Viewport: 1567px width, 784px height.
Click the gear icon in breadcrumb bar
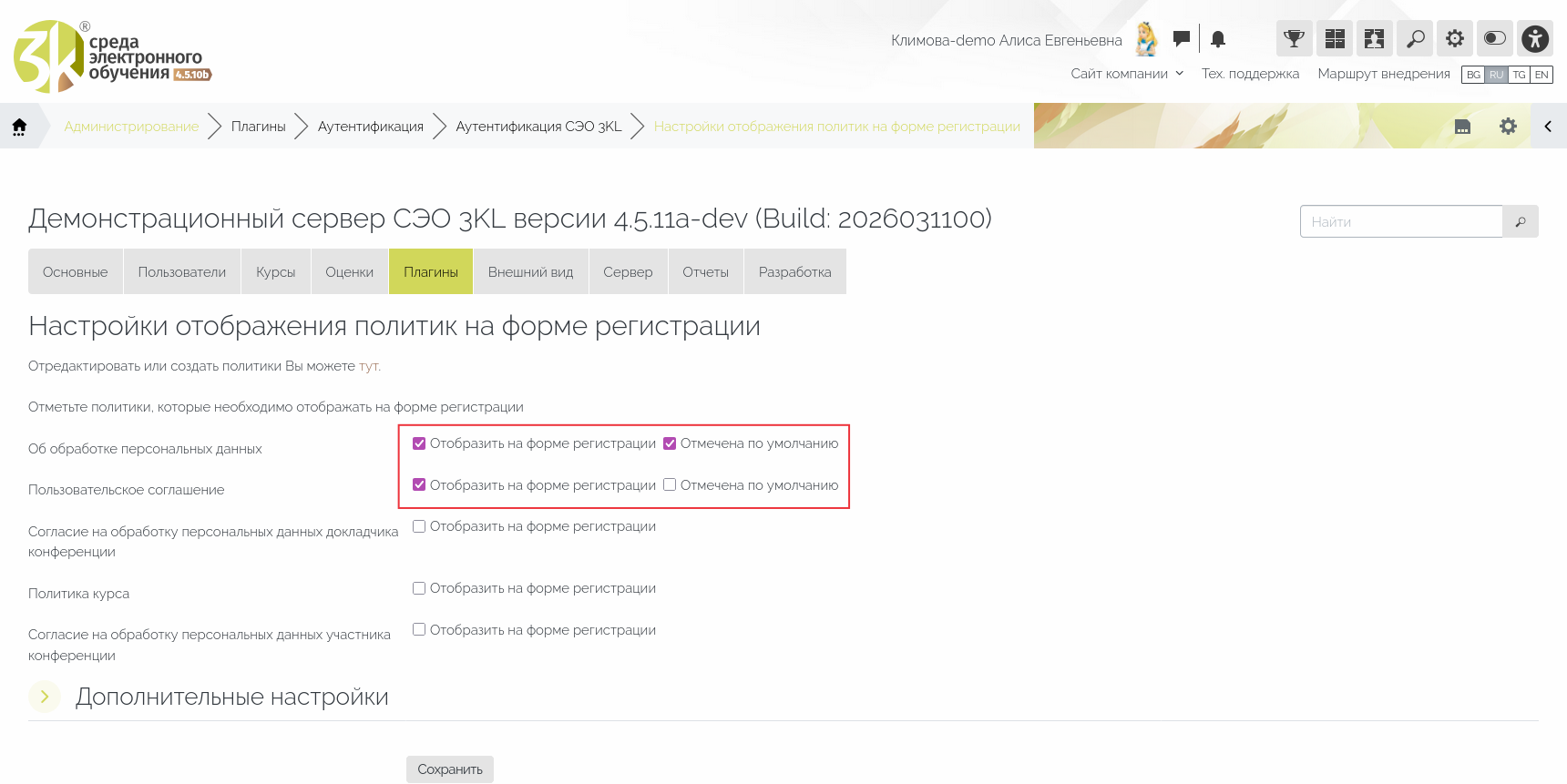[x=1508, y=127]
